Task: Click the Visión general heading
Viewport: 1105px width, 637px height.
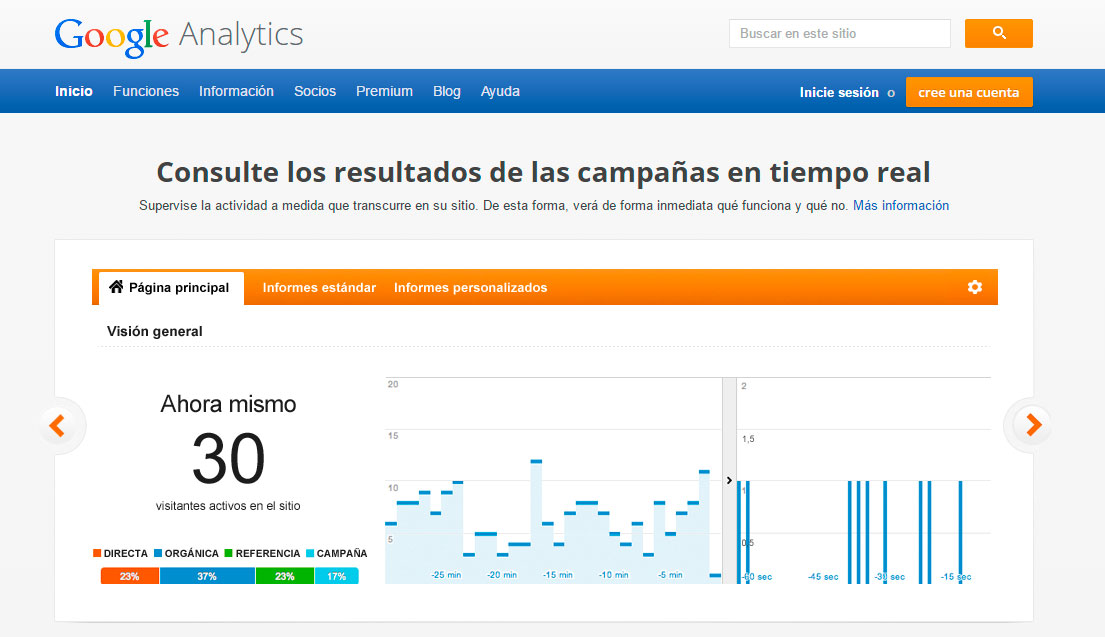Action: pyautogui.click(x=154, y=331)
